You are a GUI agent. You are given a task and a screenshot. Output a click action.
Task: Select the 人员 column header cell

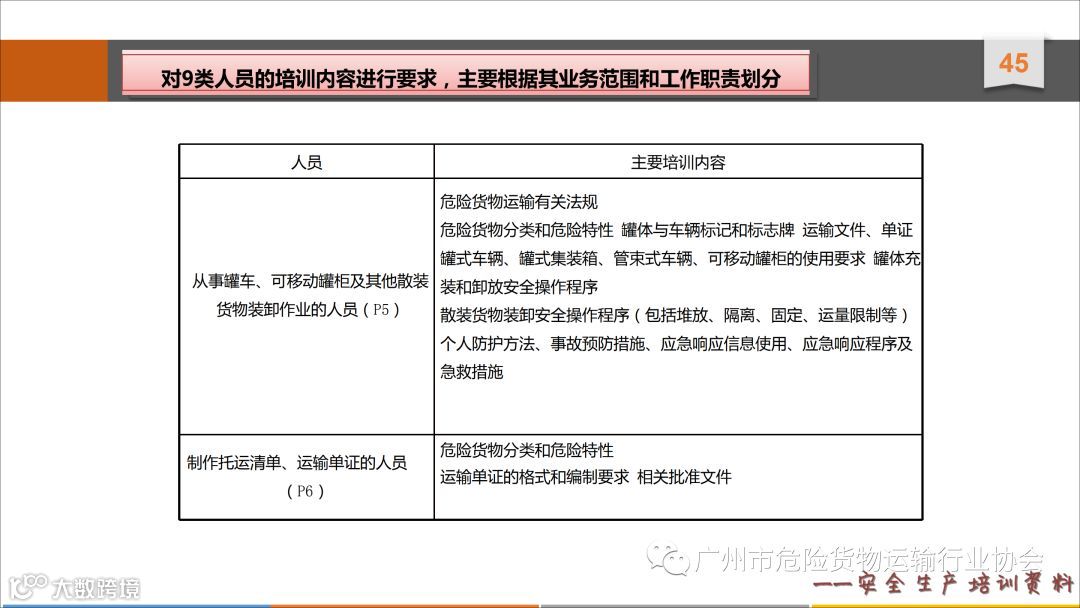[x=307, y=162]
